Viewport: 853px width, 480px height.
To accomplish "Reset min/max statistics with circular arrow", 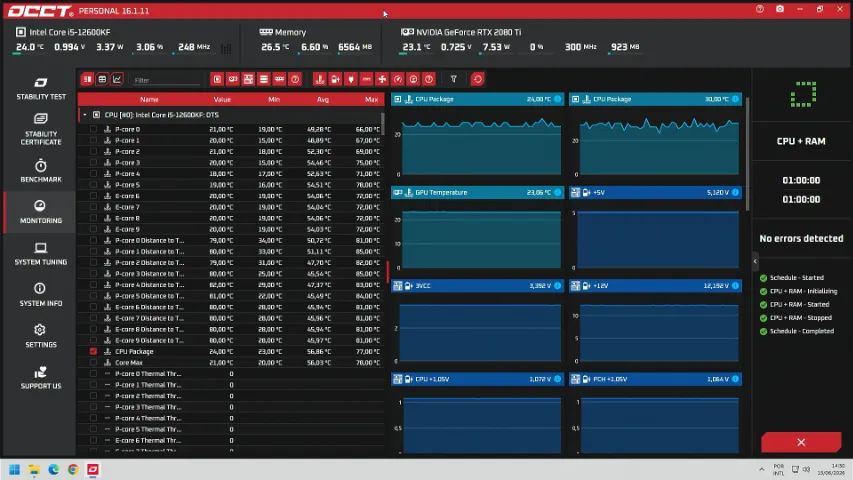I will click(477, 79).
